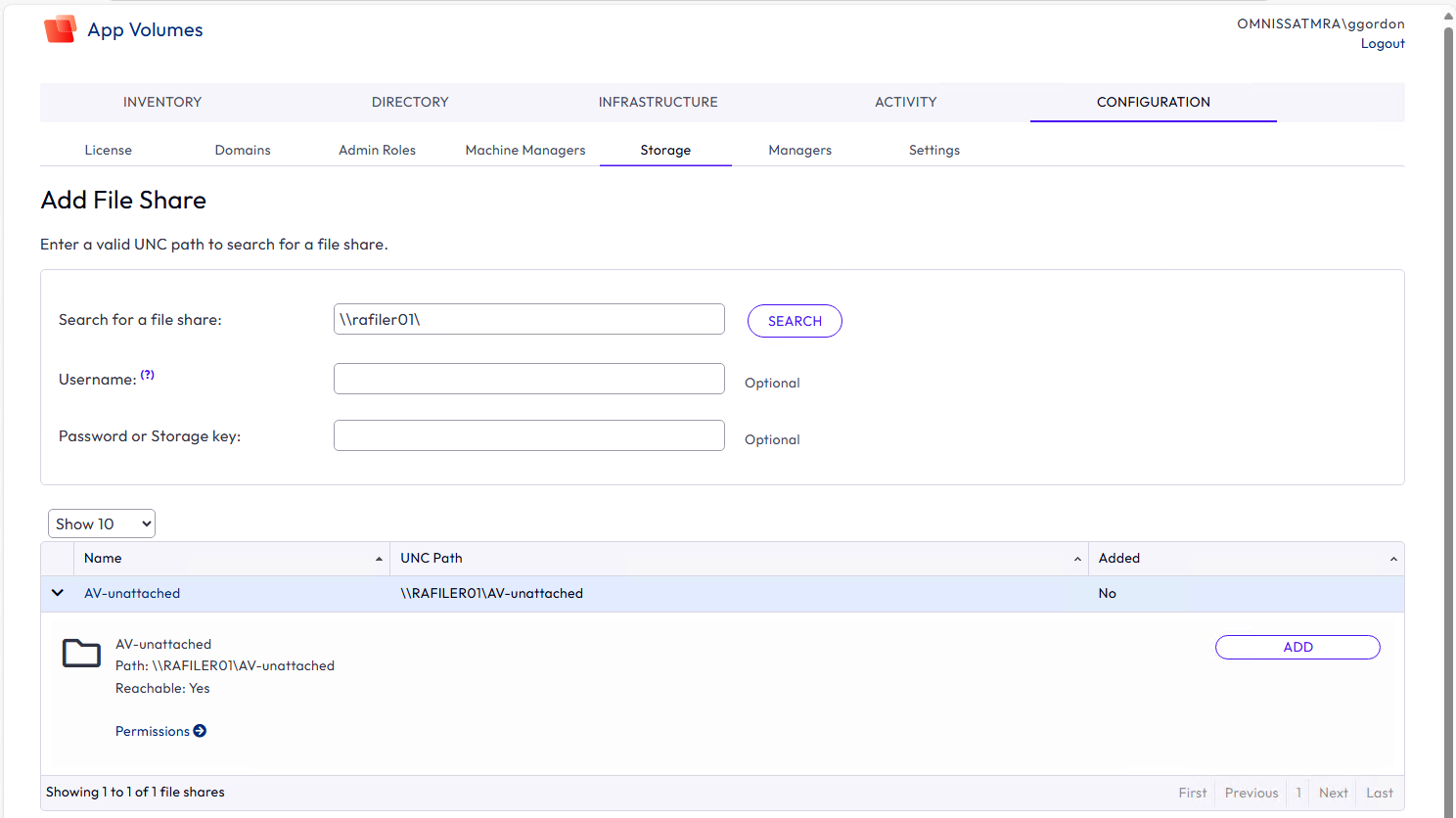Jump to the Last page
1456x818 pixels.
1380,793
